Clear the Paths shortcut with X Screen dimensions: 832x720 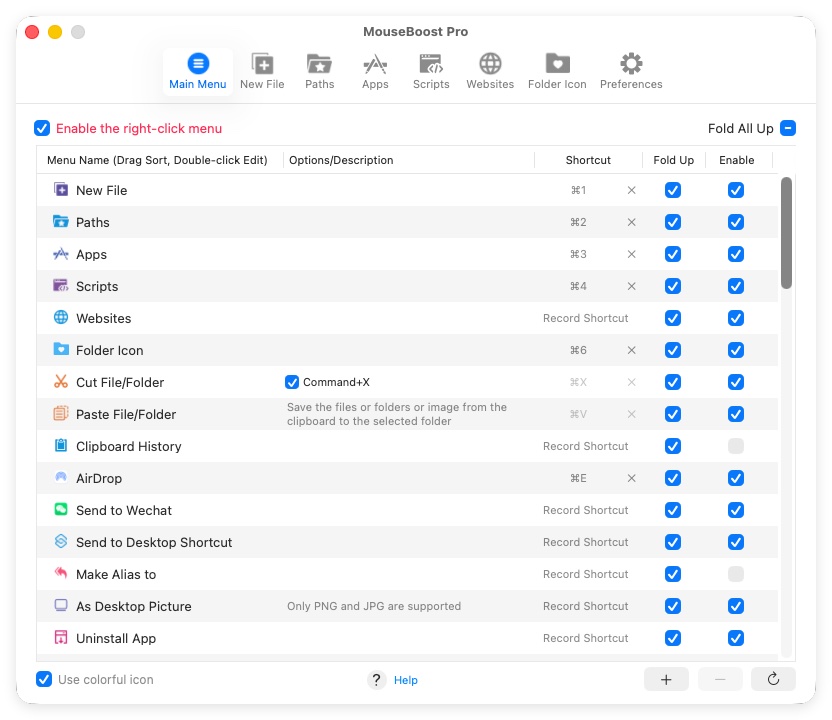pos(631,222)
